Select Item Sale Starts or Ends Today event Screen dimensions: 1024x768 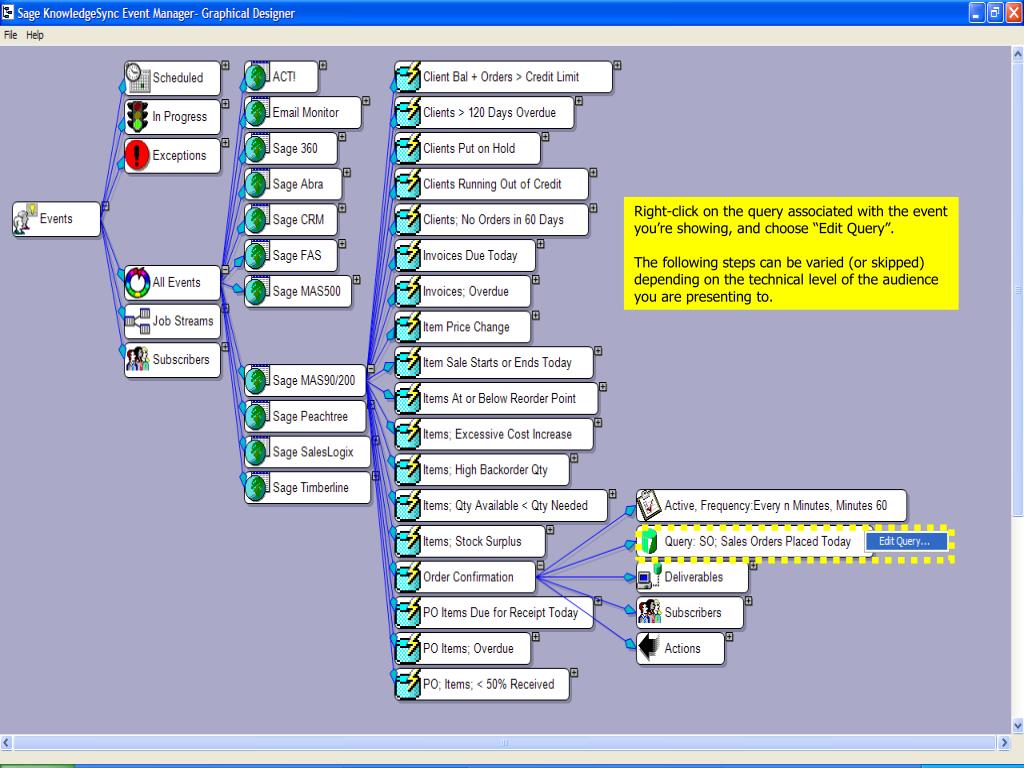click(x=494, y=362)
